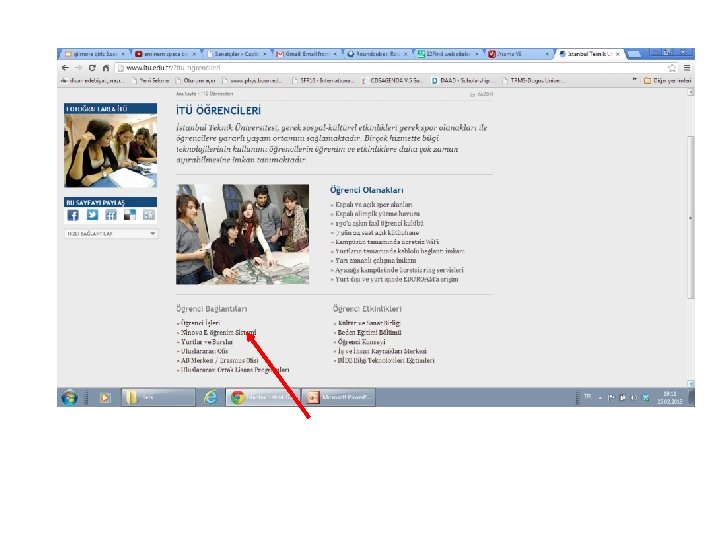Click the group photo around the model

(x=242, y=235)
